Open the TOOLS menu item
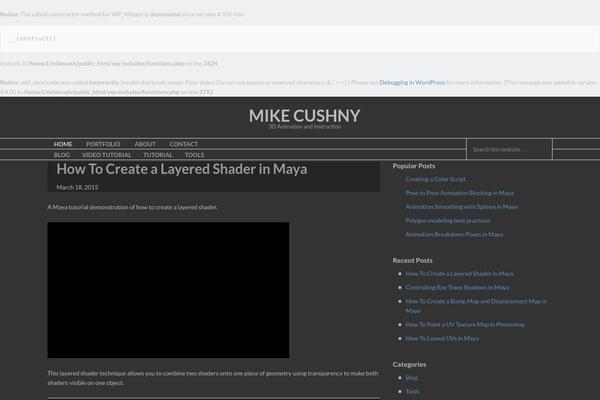Viewport: 600px width, 400px height. pyautogui.click(x=194, y=155)
